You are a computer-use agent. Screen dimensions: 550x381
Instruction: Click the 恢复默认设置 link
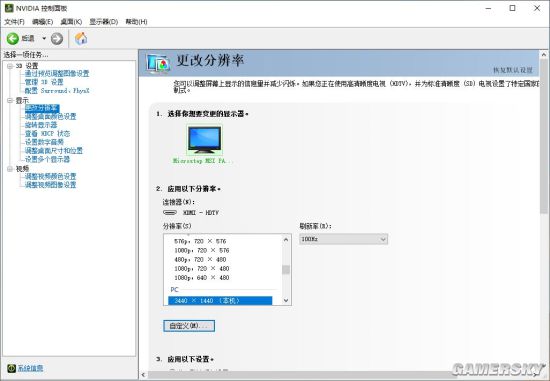pos(512,70)
